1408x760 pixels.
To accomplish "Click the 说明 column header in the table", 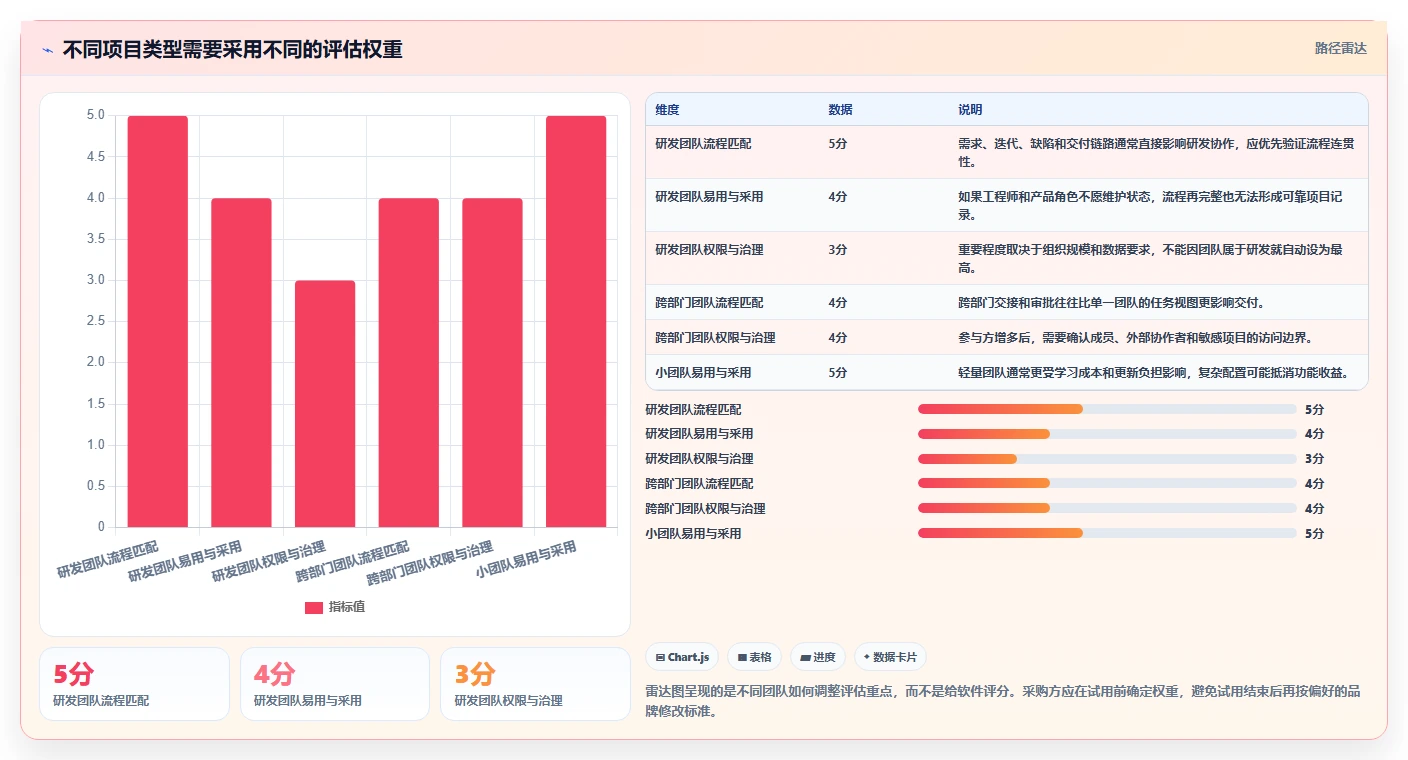I will pos(970,110).
